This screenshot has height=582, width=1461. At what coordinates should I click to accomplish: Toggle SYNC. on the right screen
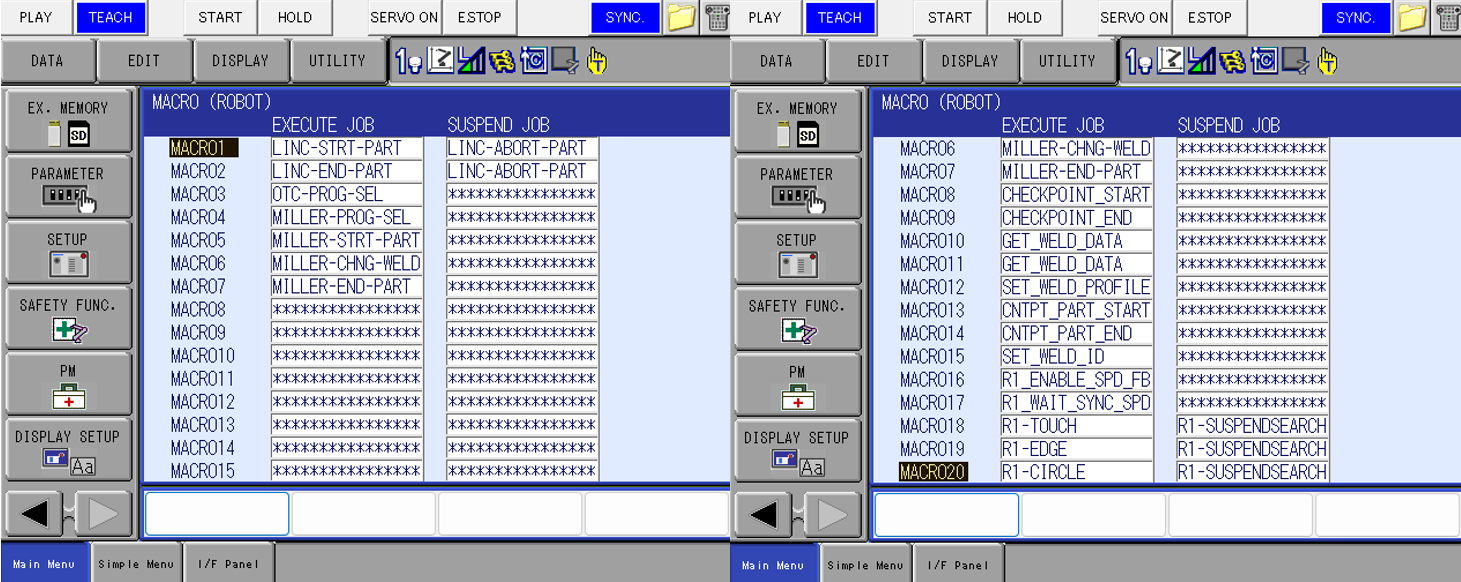[x=1355, y=17]
